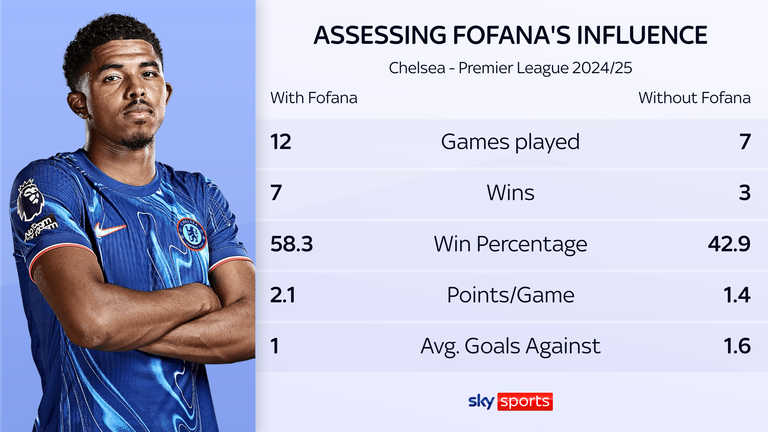
Task: Click the red 'sports' box in the logo
Action: [x=525, y=402]
